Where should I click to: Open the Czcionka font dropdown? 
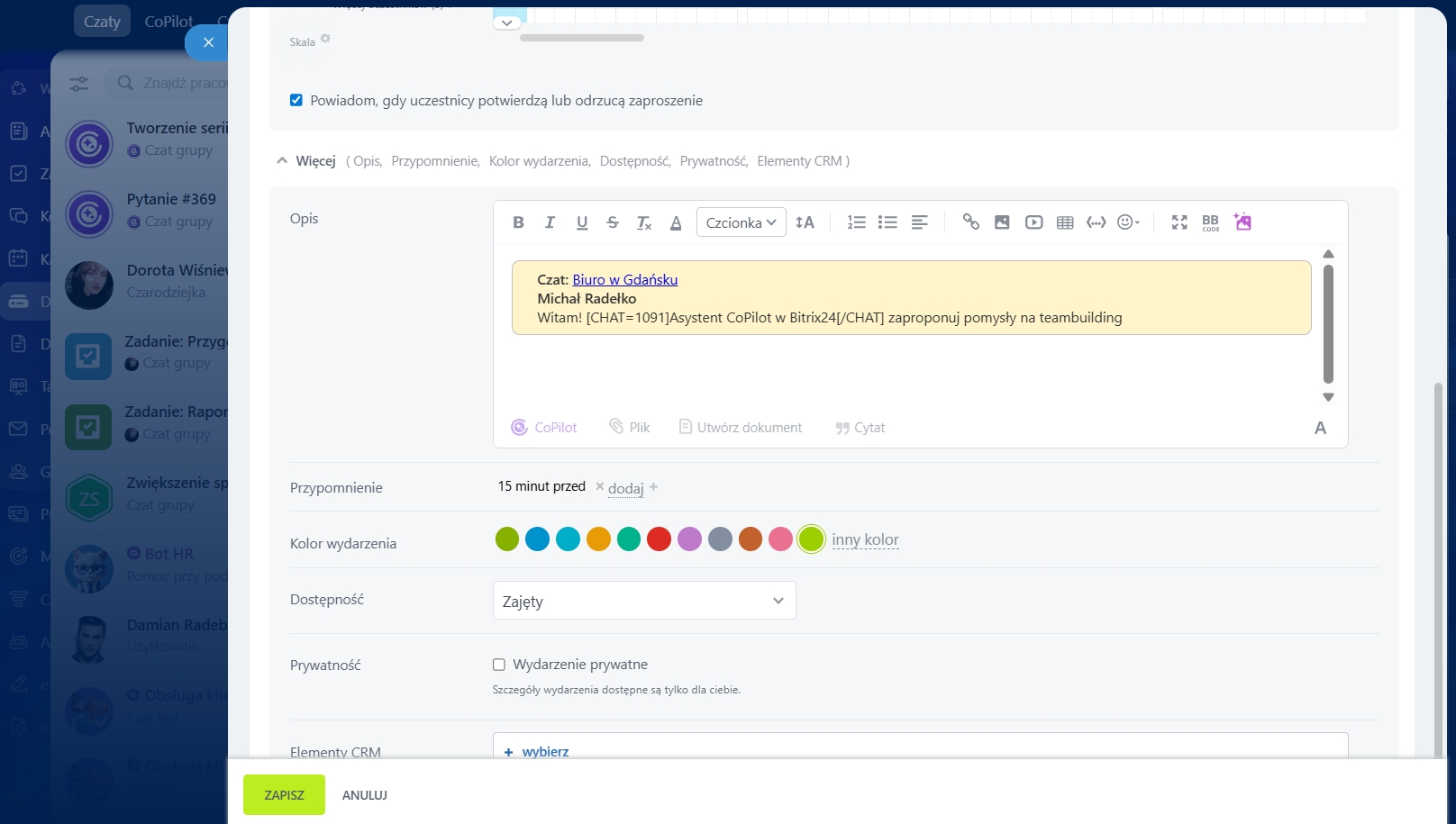(741, 222)
